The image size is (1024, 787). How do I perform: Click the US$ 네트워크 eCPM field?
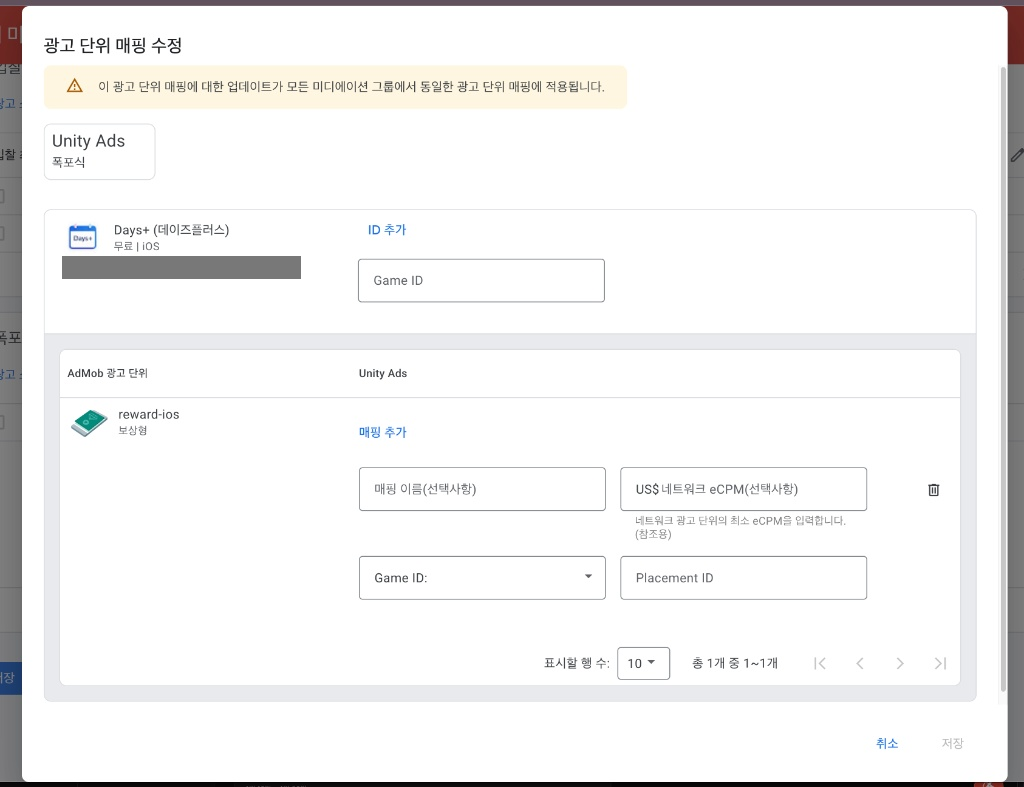tap(743, 489)
